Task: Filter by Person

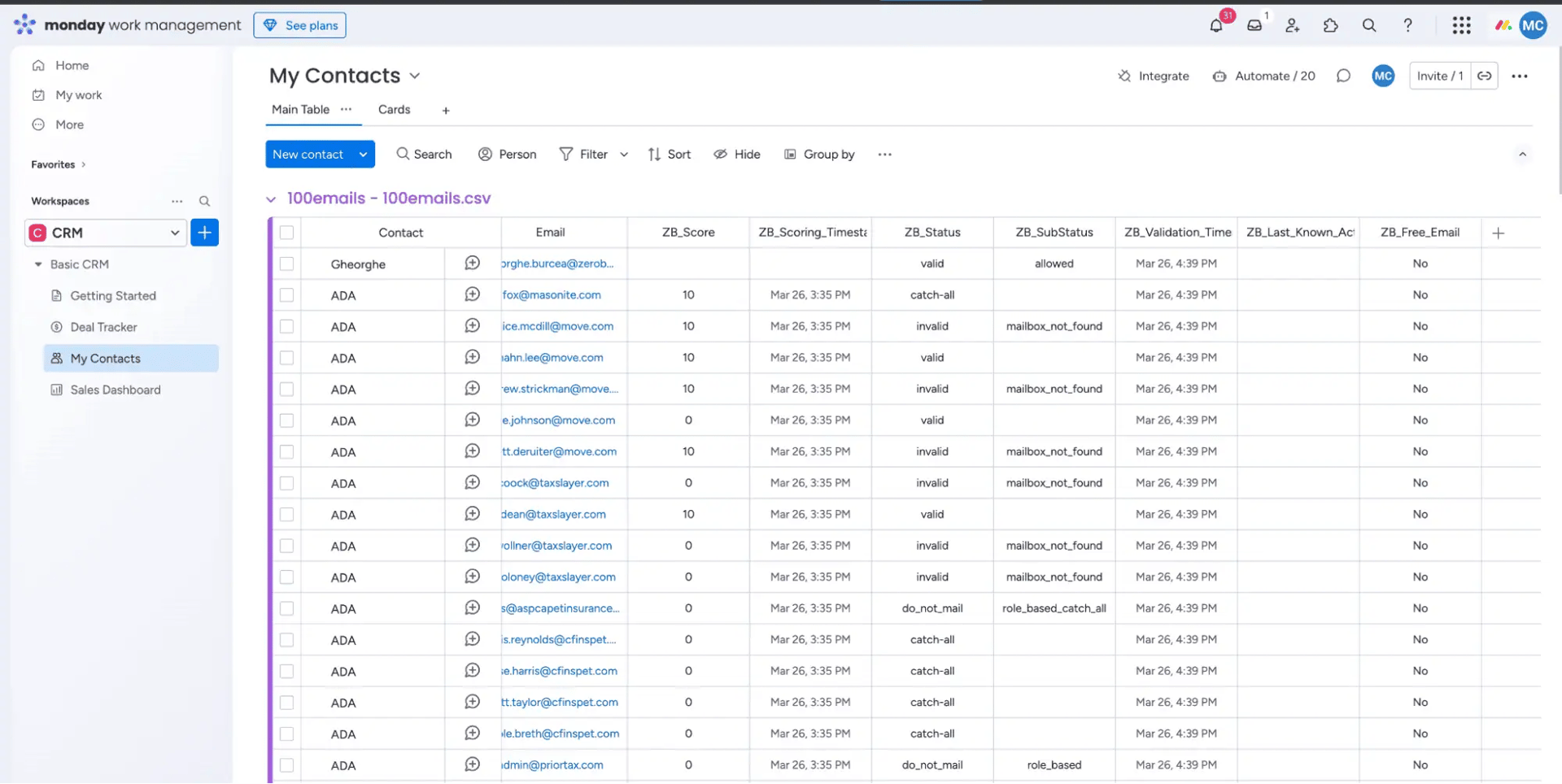Action: (x=507, y=154)
